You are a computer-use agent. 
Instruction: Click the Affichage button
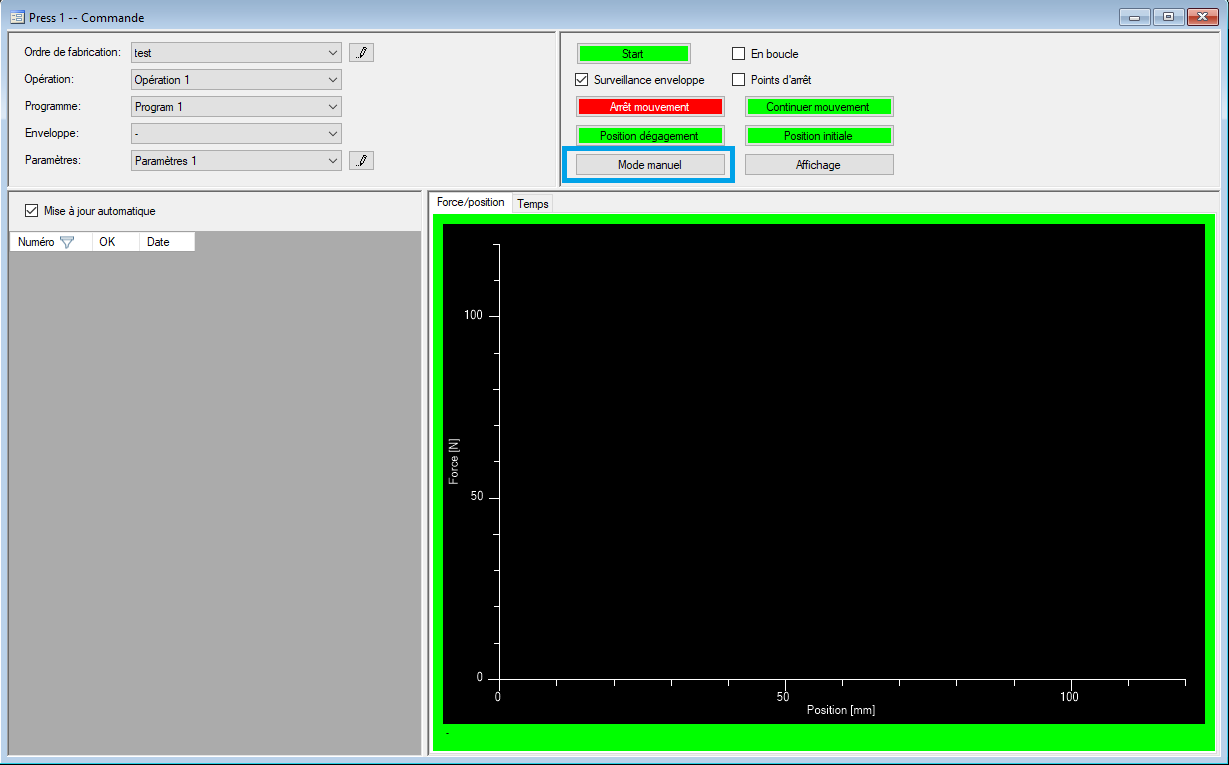(819, 165)
